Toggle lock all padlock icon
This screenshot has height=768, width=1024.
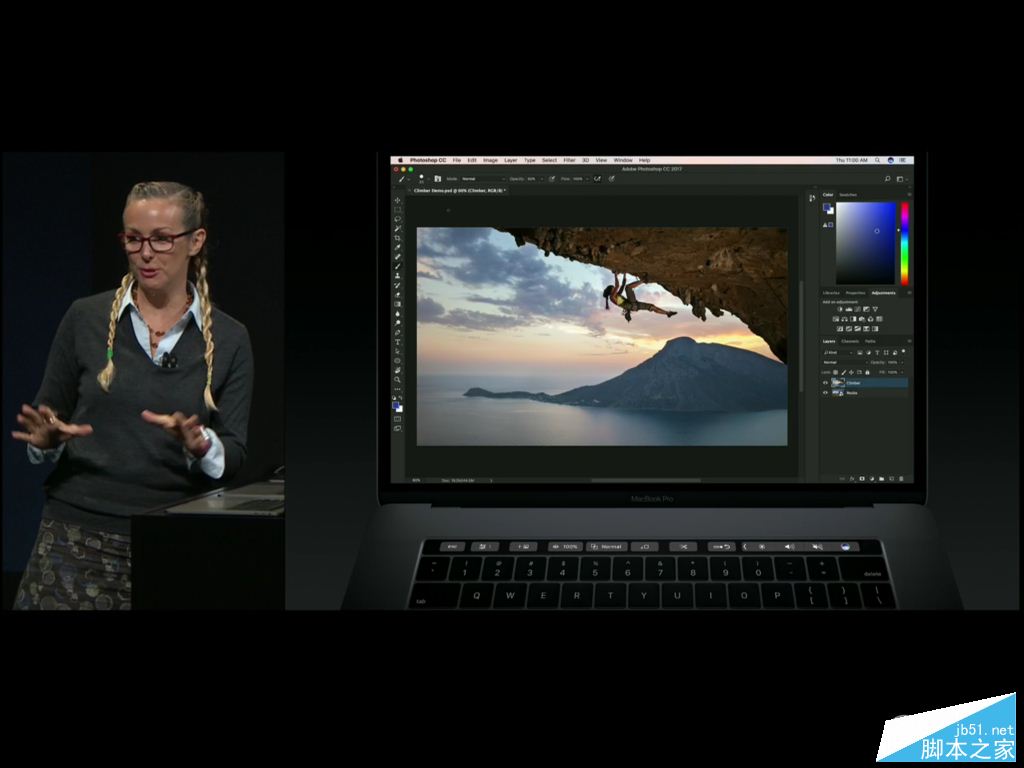pos(867,372)
